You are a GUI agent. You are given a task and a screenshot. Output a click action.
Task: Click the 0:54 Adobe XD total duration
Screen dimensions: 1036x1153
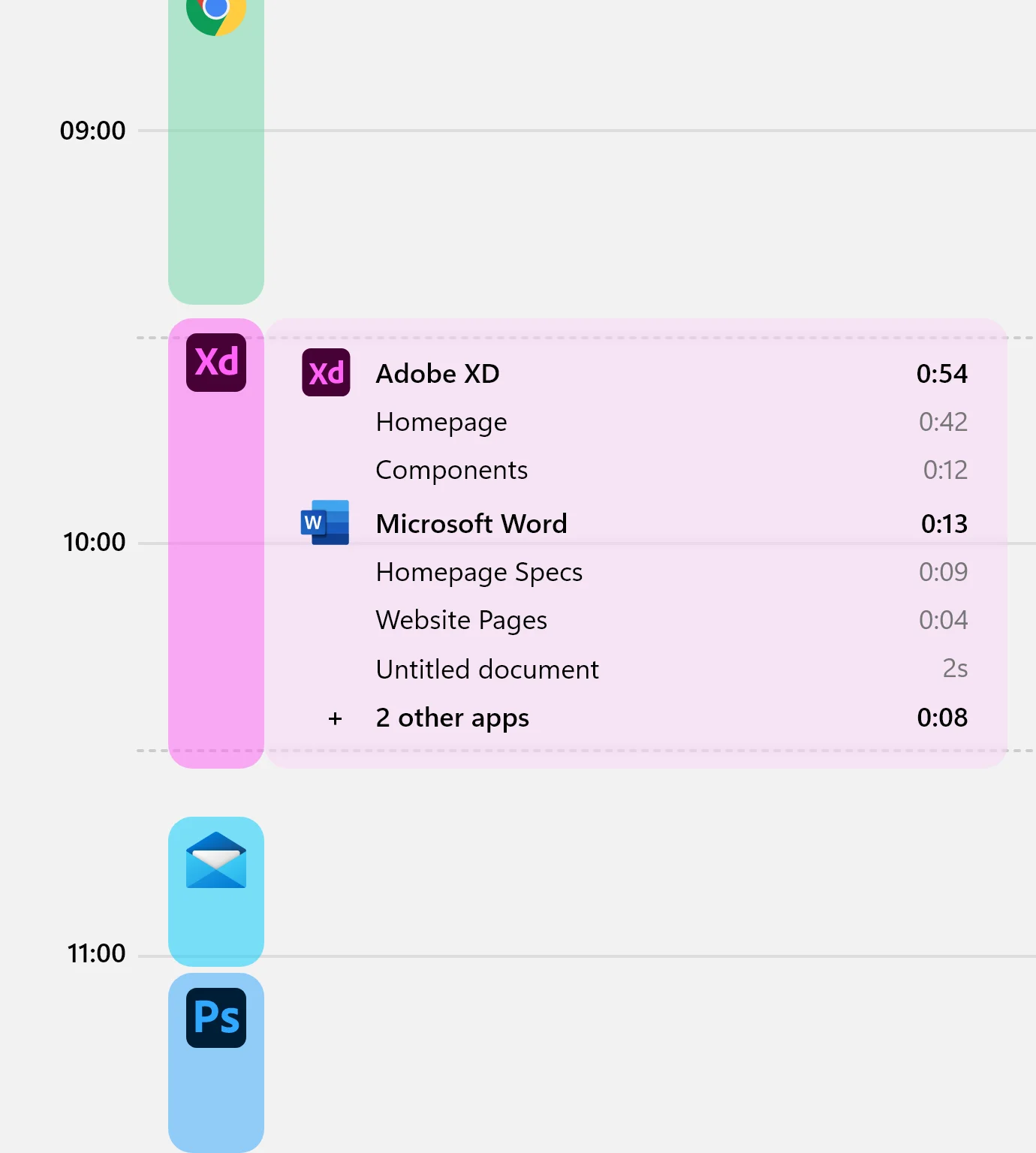[941, 374]
